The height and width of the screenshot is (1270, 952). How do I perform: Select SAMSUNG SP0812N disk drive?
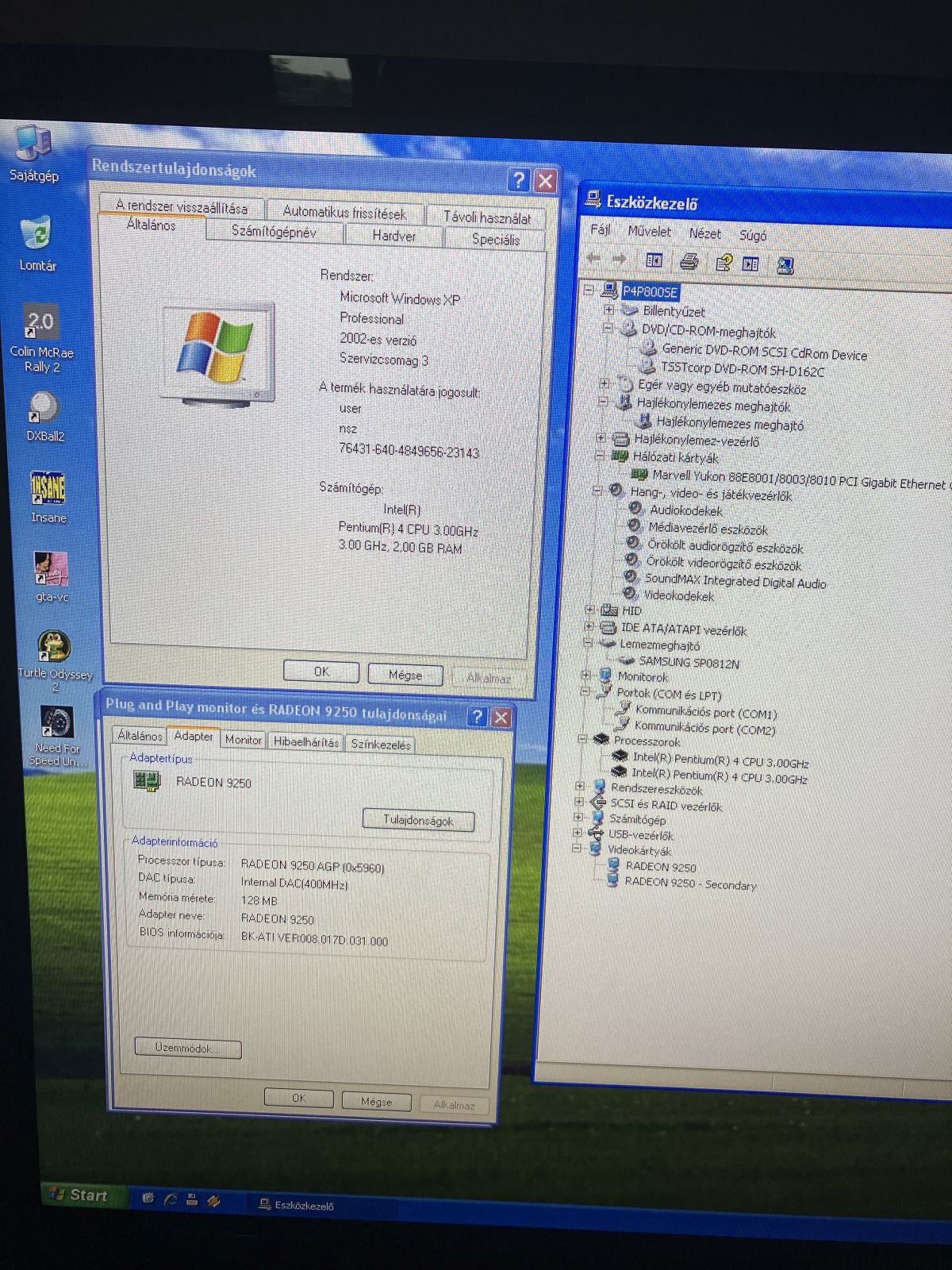[x=689, y=662]
